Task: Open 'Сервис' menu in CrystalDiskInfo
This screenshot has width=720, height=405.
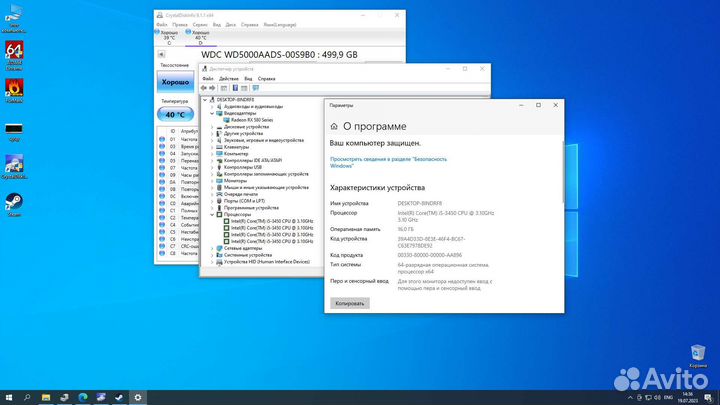Action: pos(200,25)
